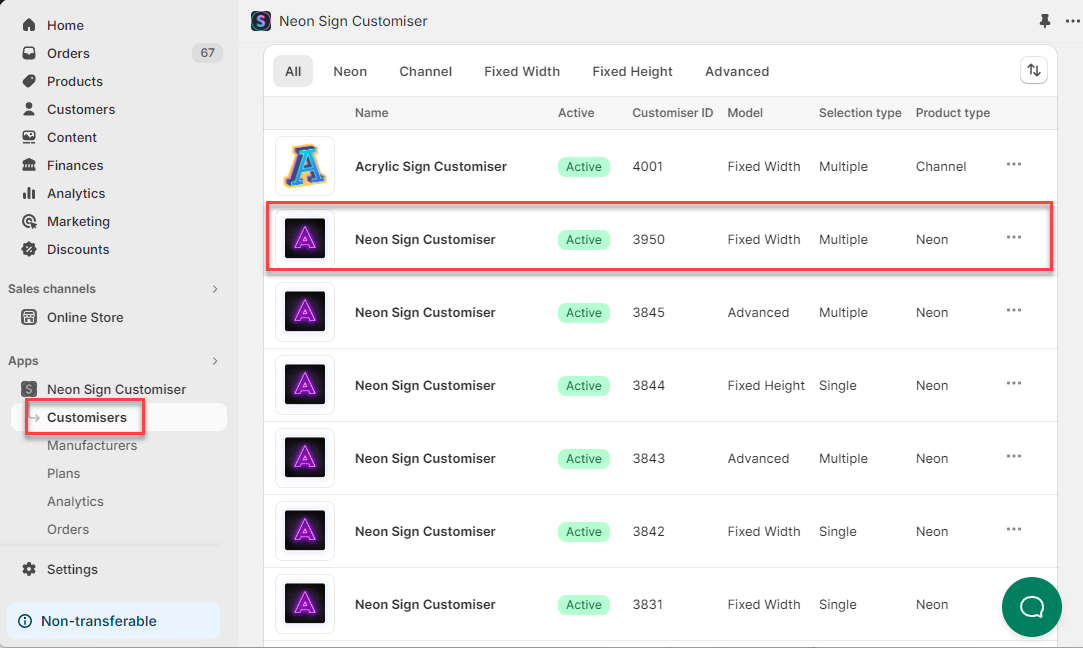This screenshot has width=1083, height=648.
Task: Open Discounts using its badge icon
Action: click(29, 249)
